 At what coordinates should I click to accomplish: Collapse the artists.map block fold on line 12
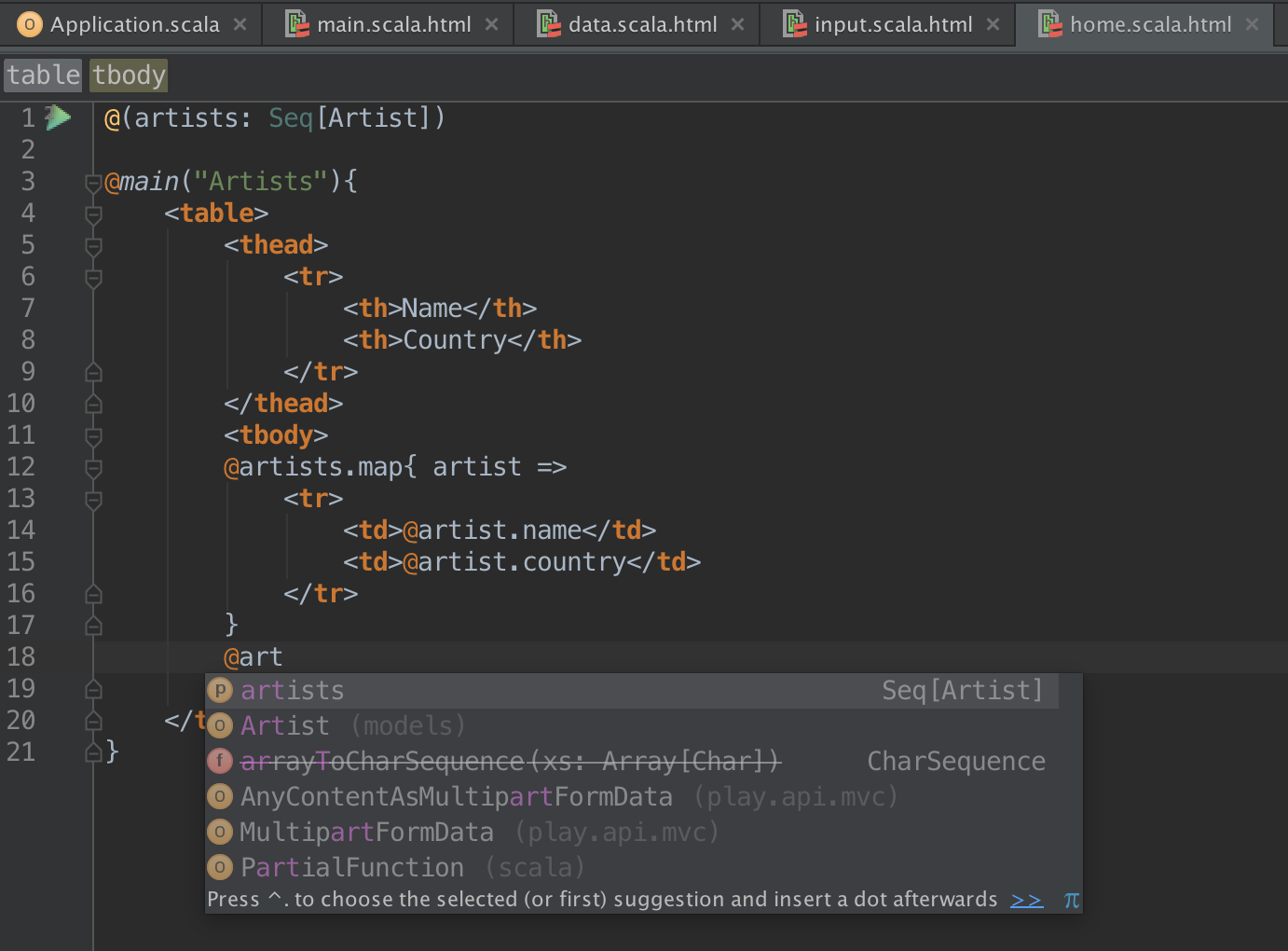pyautogui.click(x=93, y=468)
